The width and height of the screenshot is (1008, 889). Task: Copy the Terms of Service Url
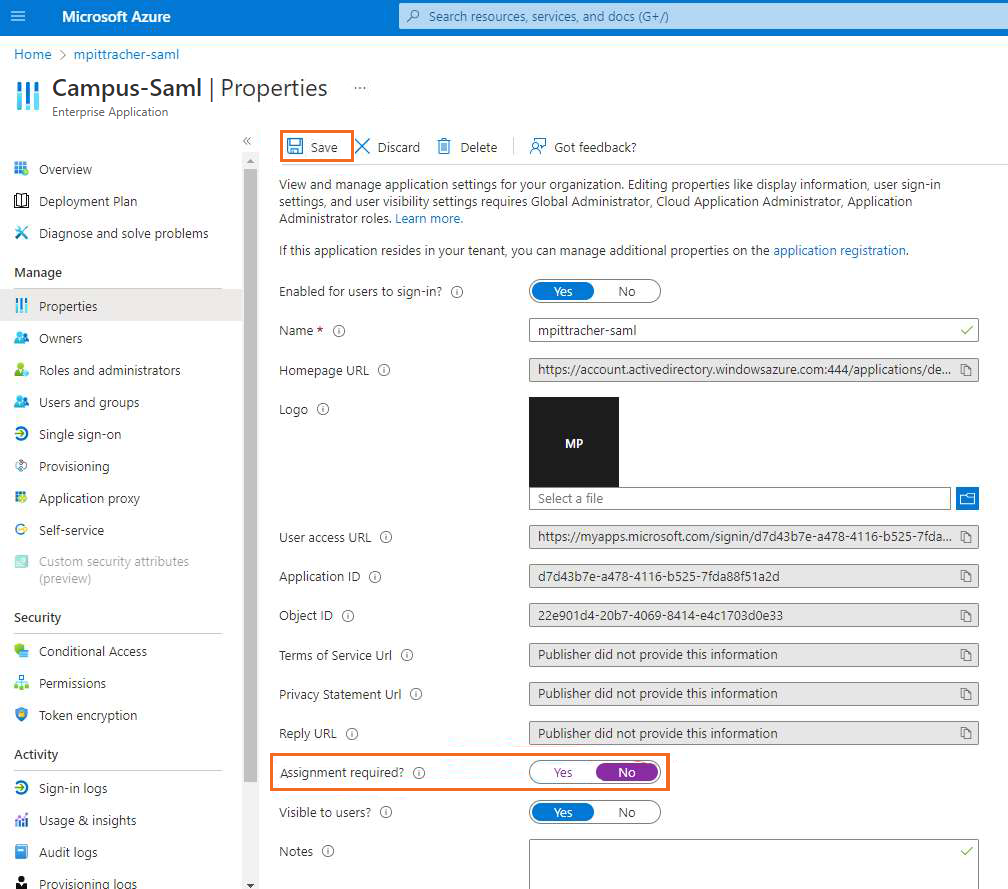tap(966, 655)
